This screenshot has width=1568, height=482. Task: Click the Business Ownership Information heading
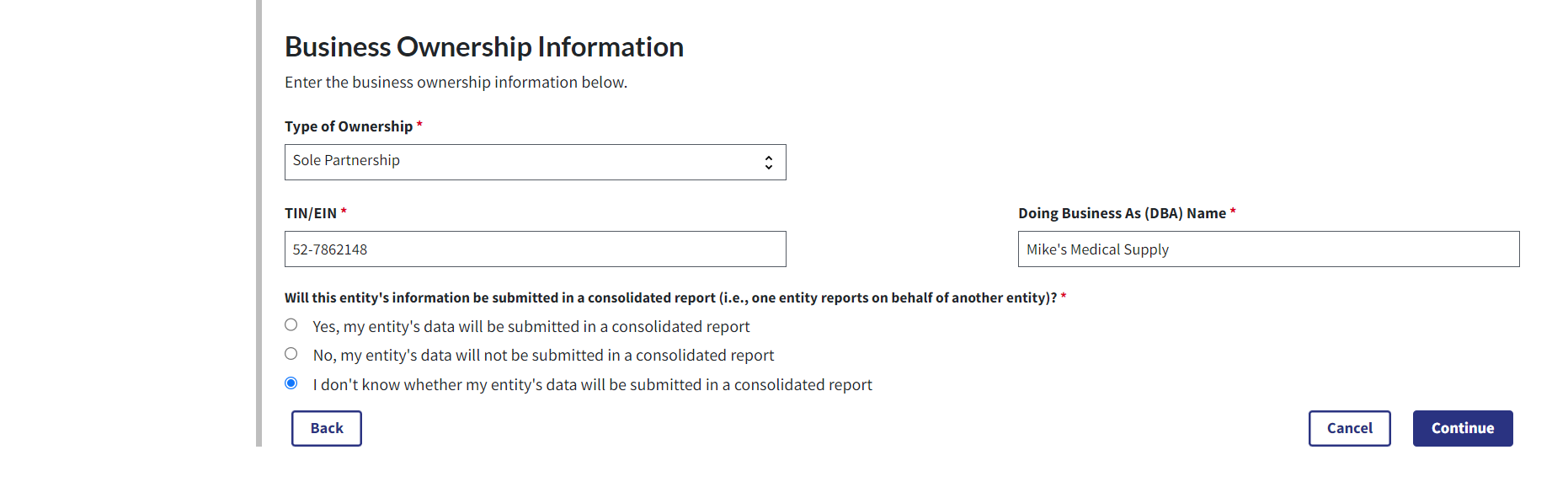(483, 47)
